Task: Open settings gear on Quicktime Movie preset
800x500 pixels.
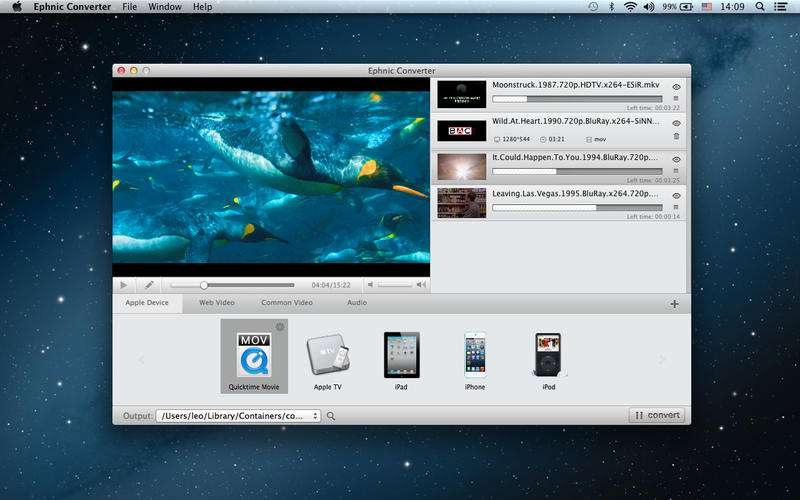Action: pyautogui.click(x=280, y=327)
